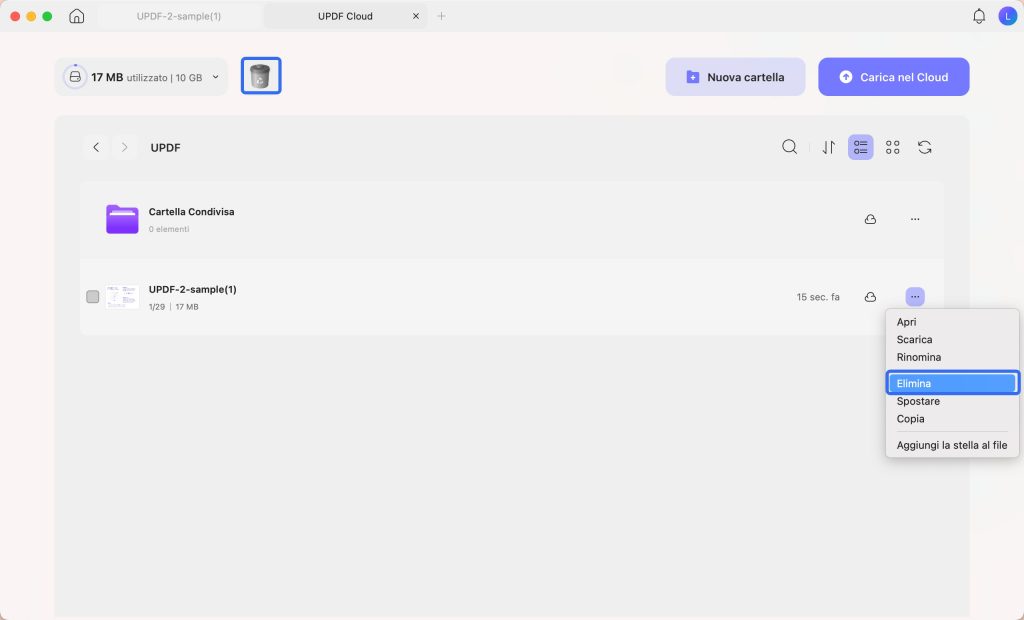Click the storage drive icon
The image size is (1024, 620).
75,77
